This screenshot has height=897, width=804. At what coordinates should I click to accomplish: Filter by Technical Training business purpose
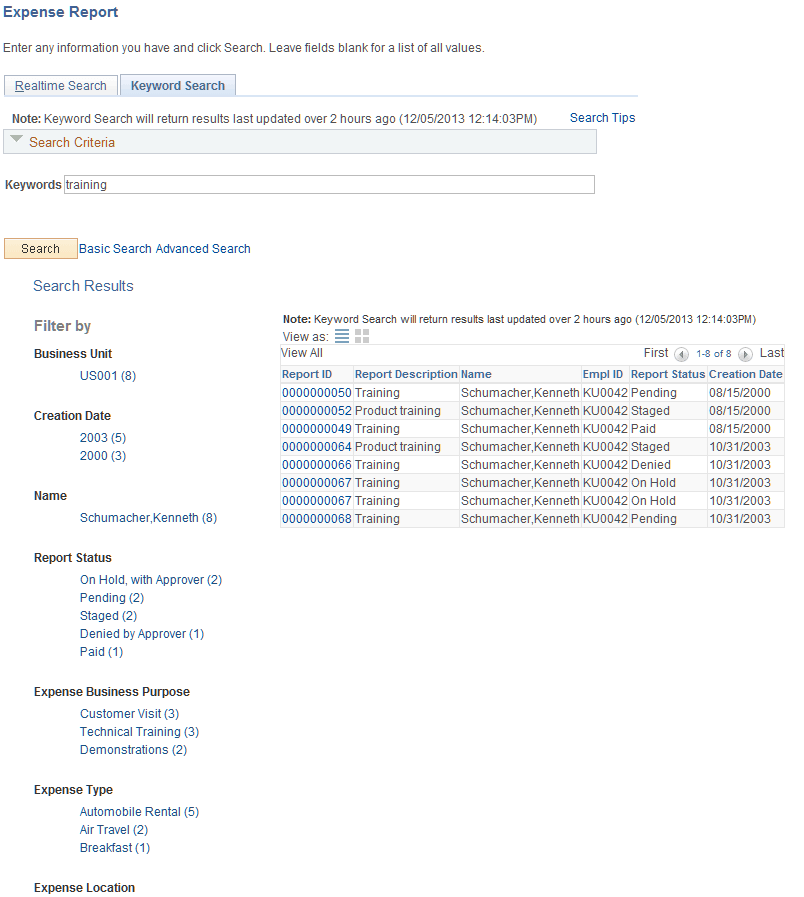pyautogui.click(x=139, y=731)
